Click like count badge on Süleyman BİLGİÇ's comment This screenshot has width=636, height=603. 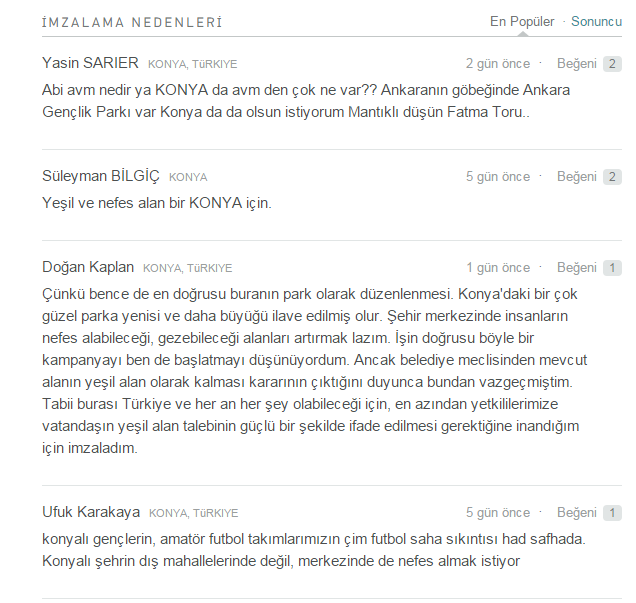[x=612, y=177]
